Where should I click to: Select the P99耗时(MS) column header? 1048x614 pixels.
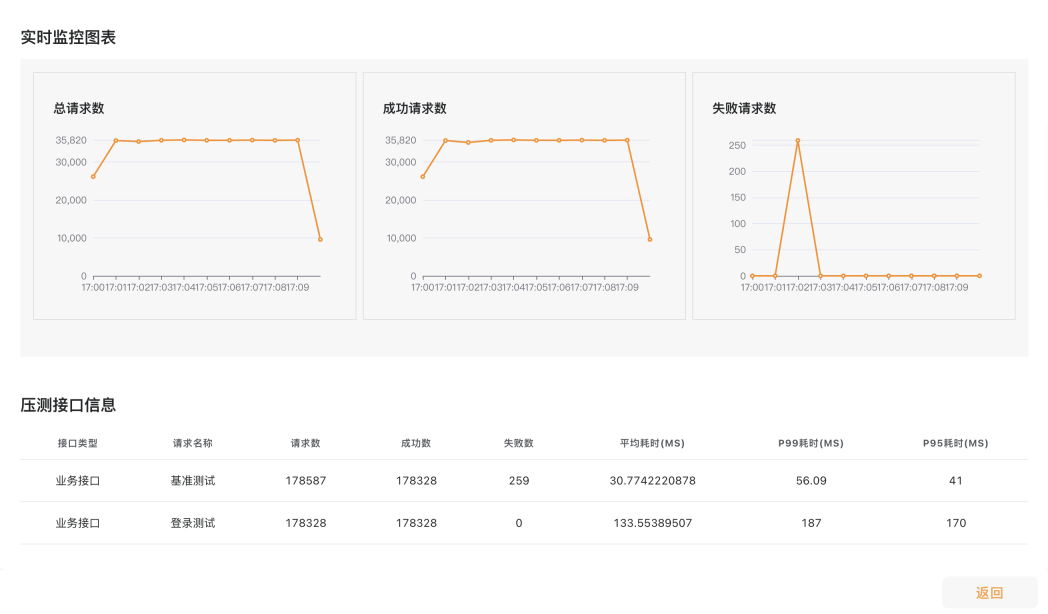click(x=811, y=443)
